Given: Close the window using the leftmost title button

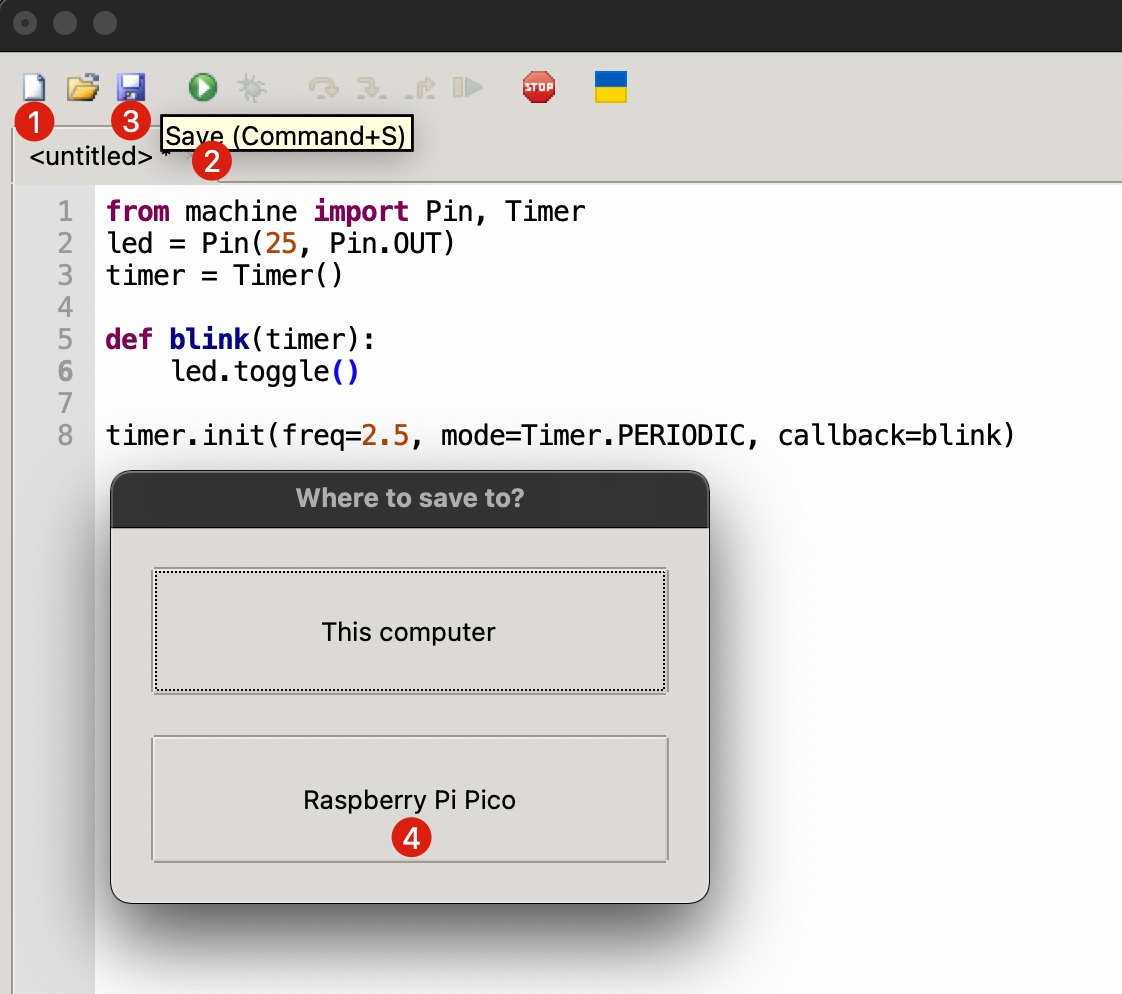Looking at the screenshot, I should 26,23.
